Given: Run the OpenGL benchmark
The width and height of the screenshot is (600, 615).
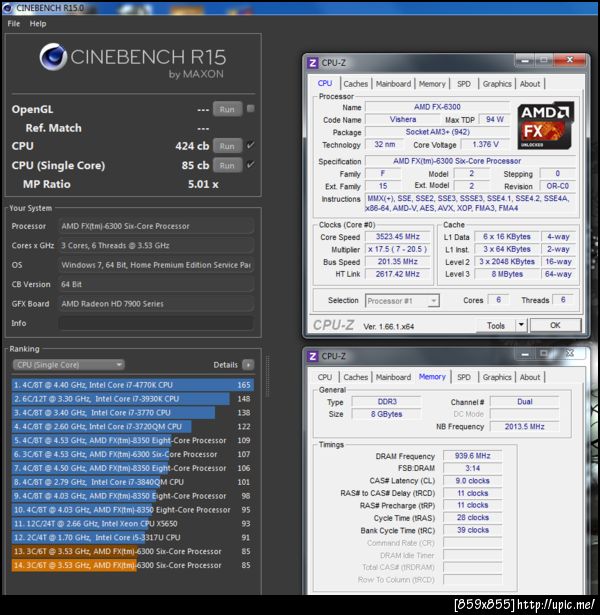Looking at the screenshot, I should pyautogui.click(x=227, y=109).
